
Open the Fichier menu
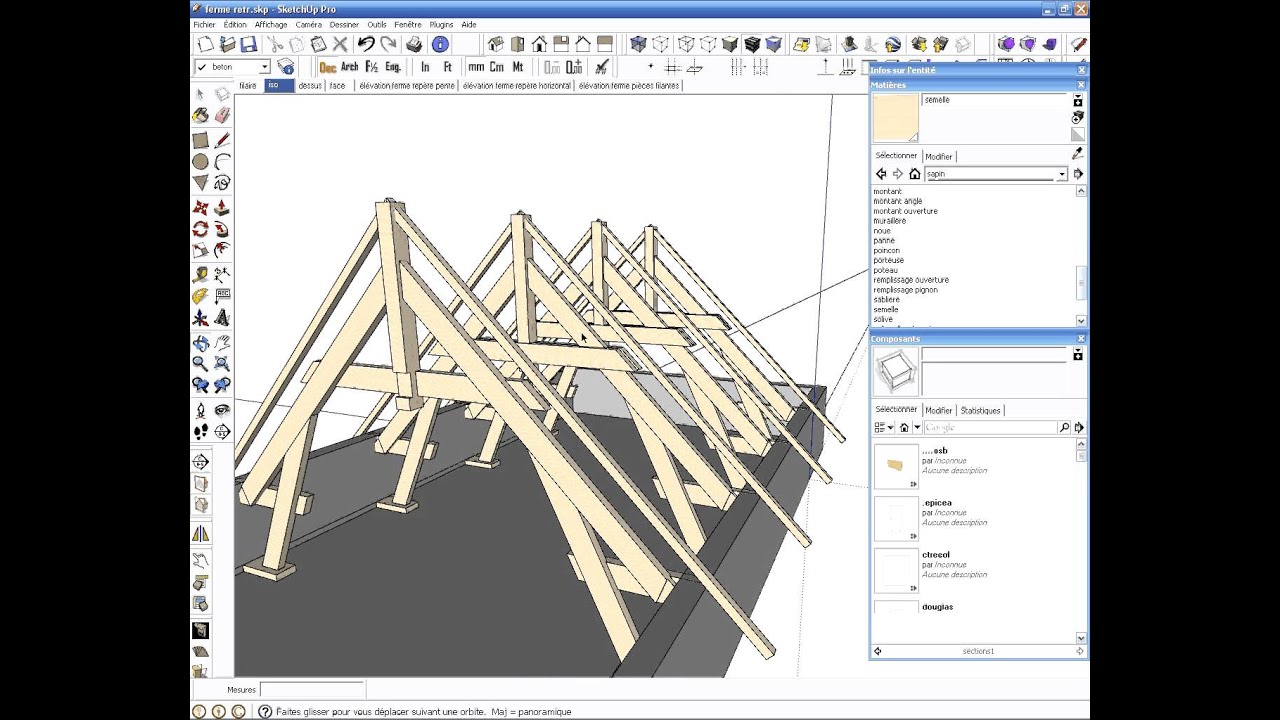[x=204, y=24]
